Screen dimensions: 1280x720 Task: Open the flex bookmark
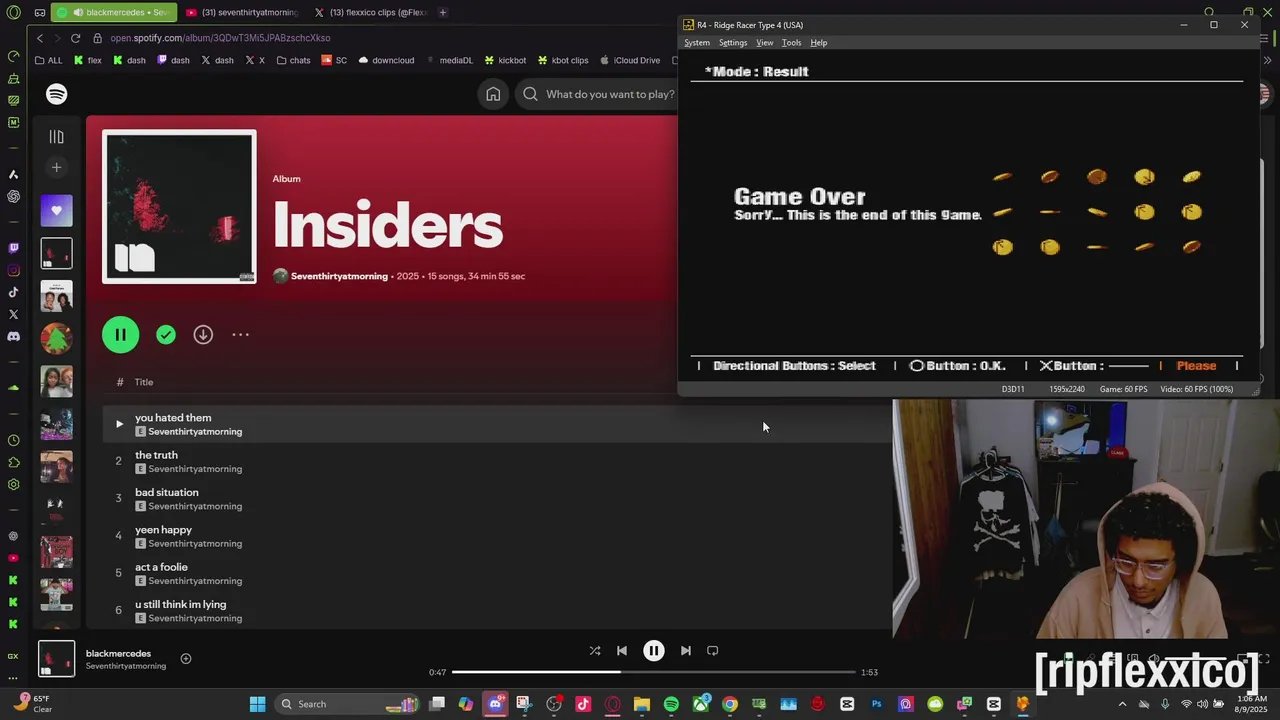point(87,60)
